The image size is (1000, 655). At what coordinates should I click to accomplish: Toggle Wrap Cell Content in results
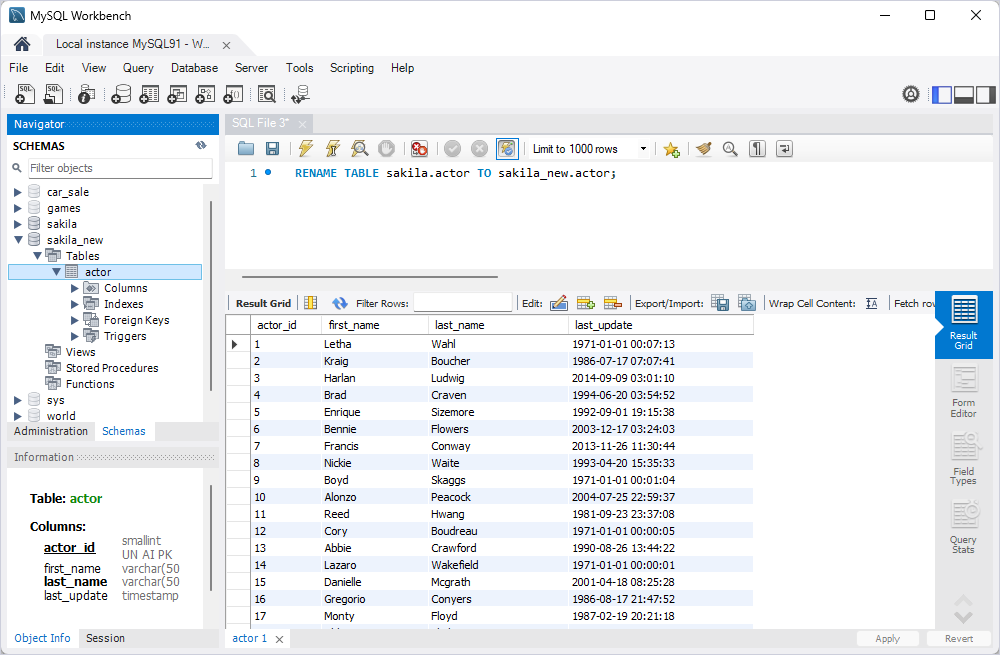(x=872, y=304)
